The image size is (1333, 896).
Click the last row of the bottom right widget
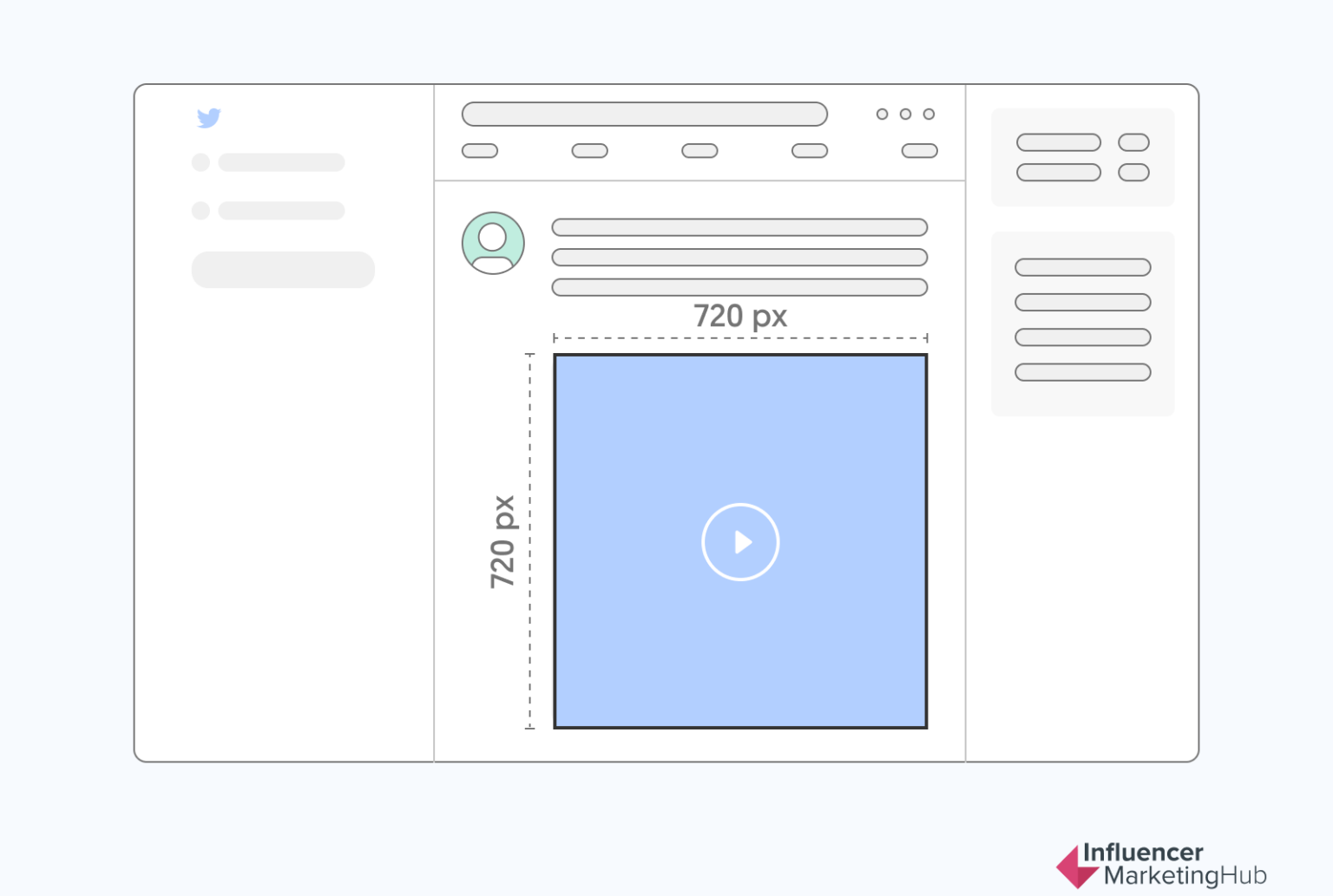point(1082,371)
